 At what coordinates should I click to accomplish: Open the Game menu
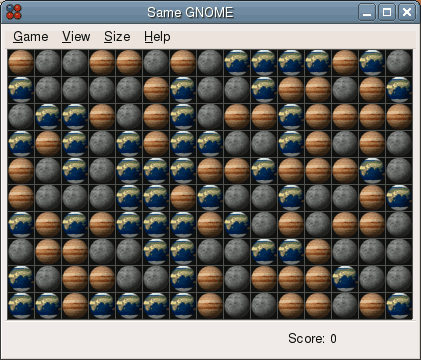(31, 37)
